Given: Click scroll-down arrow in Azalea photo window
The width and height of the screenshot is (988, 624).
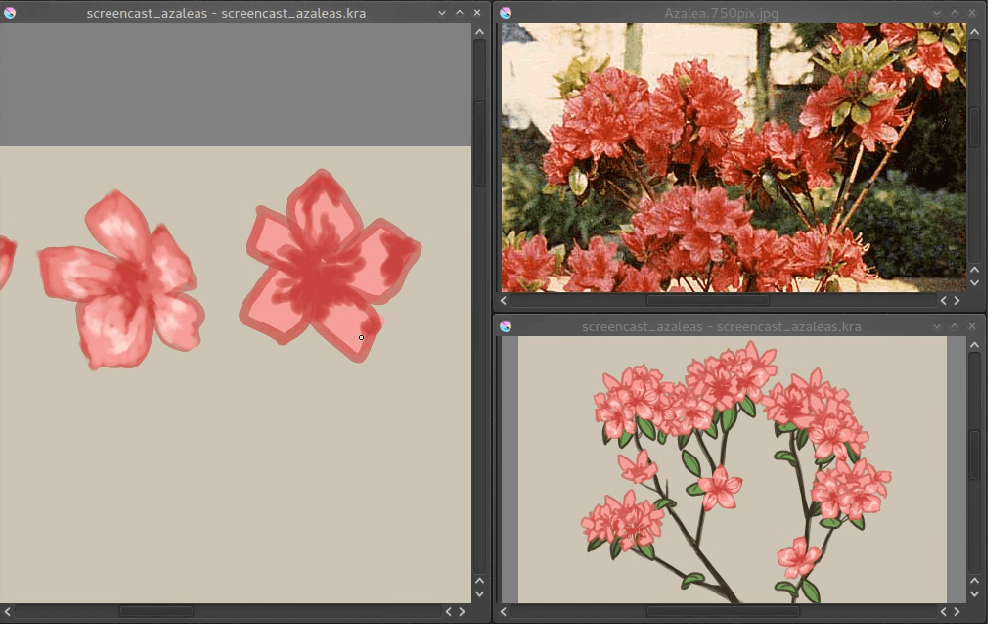Looking at the screenshot, I should tap(975, 283).
